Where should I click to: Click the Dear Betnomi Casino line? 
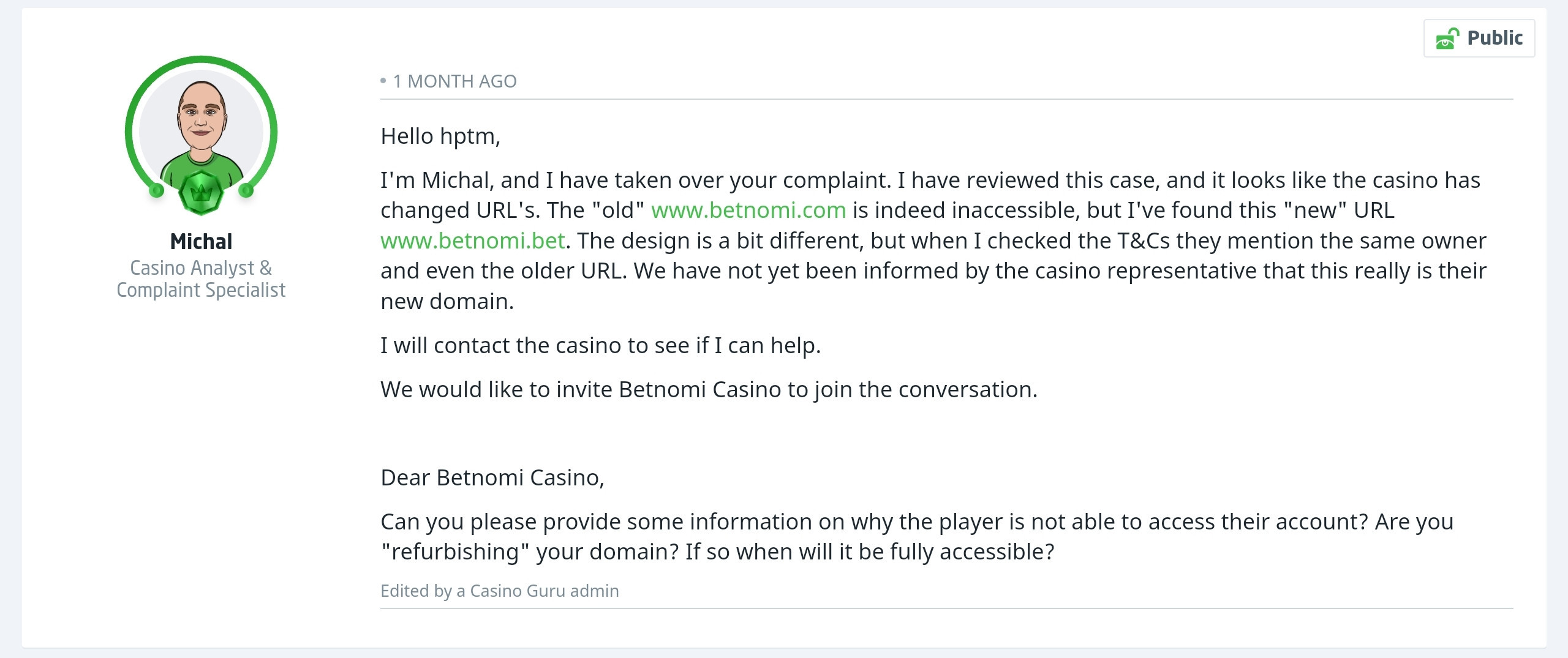pos(492,478)
